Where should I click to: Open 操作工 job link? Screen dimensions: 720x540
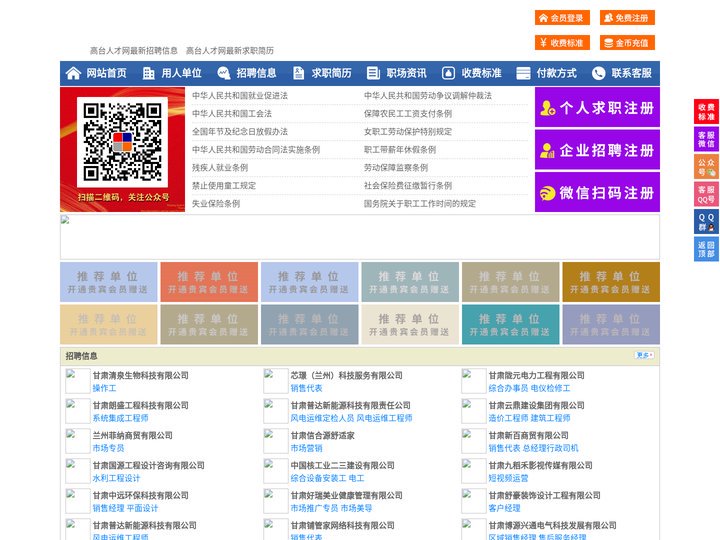pyautogui.click(x=104, y=388)
